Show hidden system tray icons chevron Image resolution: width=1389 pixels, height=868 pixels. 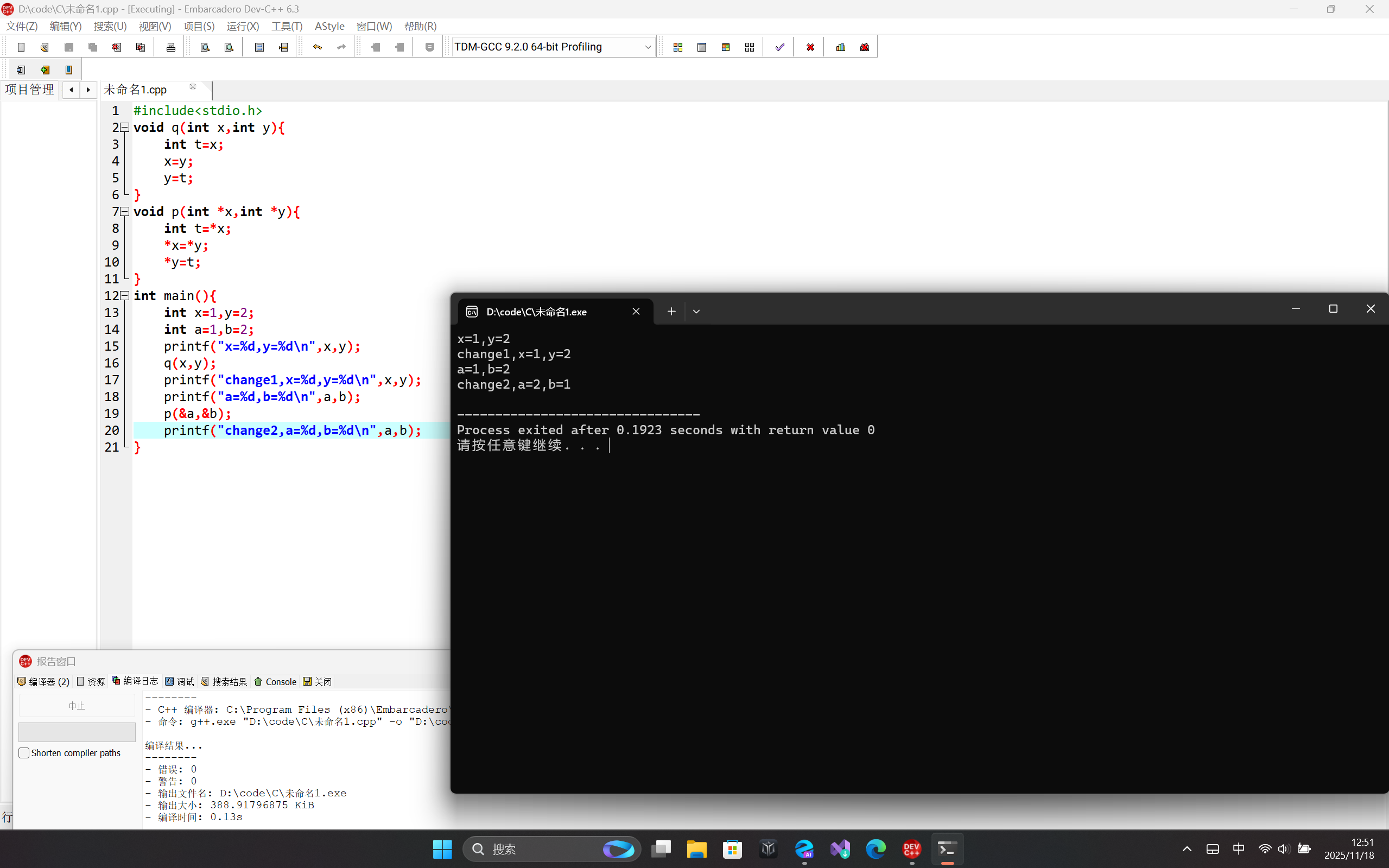coord(1187,848)
